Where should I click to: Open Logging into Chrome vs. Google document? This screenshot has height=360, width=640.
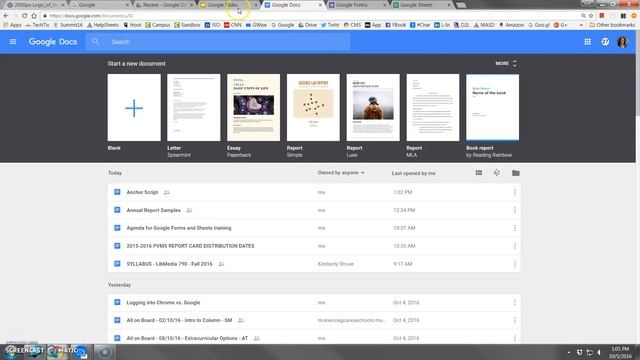click(163, 302)
